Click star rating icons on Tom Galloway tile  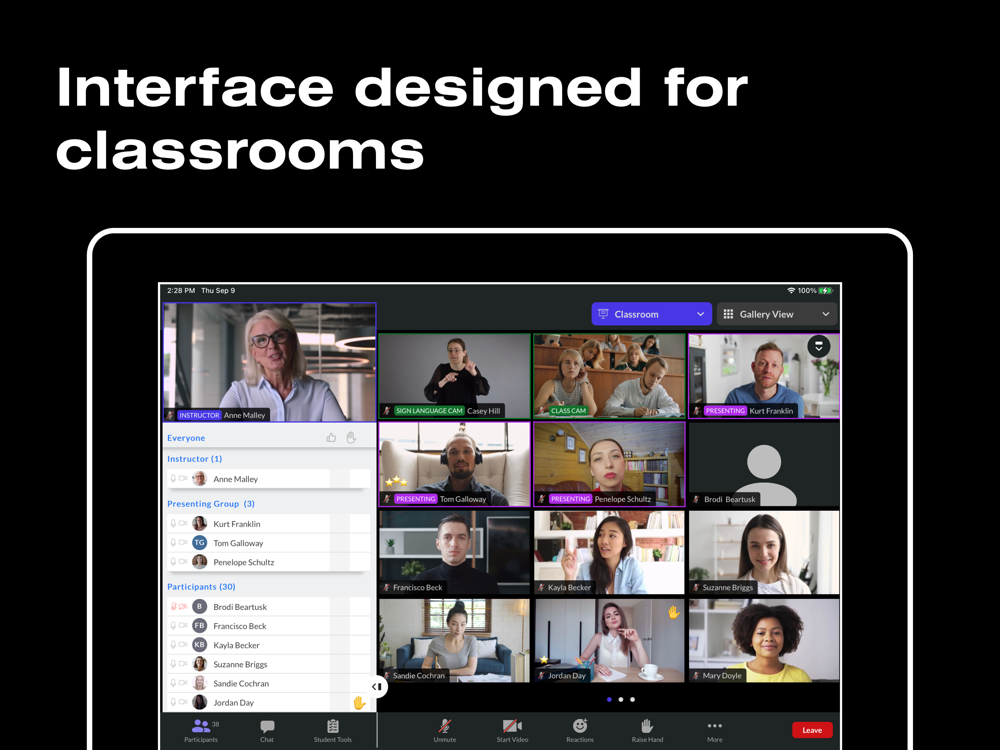[395, 481]
